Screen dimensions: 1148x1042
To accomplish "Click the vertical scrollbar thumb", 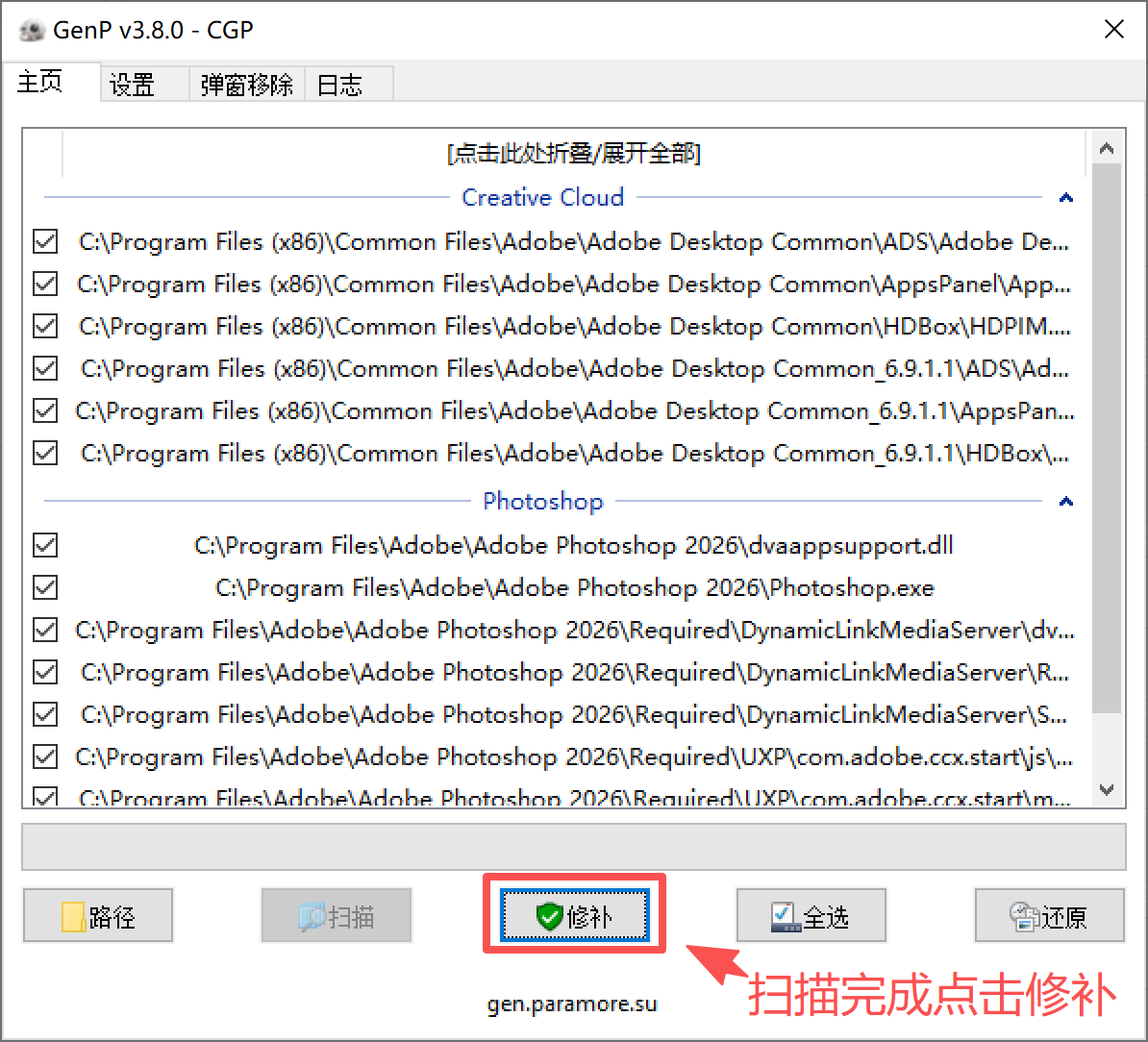I will click(x=1107, y=437).
